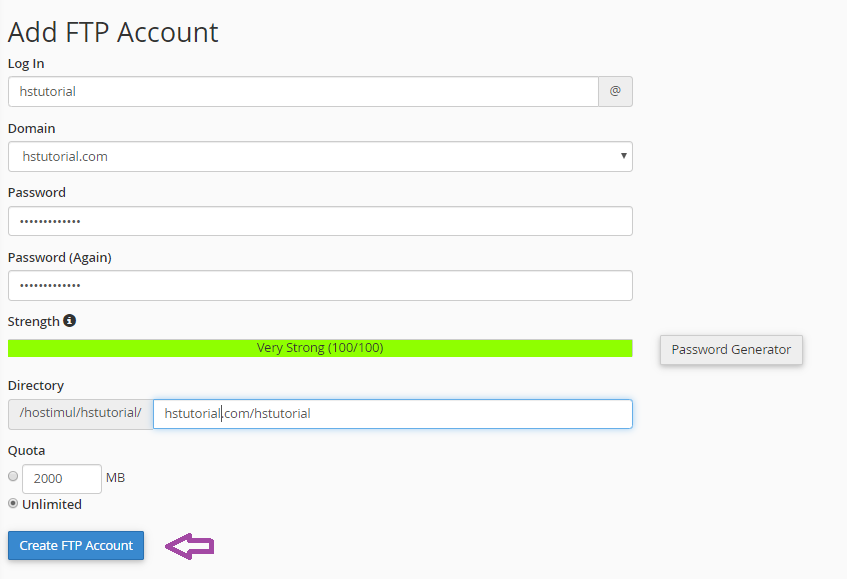The width and height of the screenshot is (847, 579).
Task: Click the purple arrow pointing at Create
Action: pyautogui.click(x=190, y=546)
